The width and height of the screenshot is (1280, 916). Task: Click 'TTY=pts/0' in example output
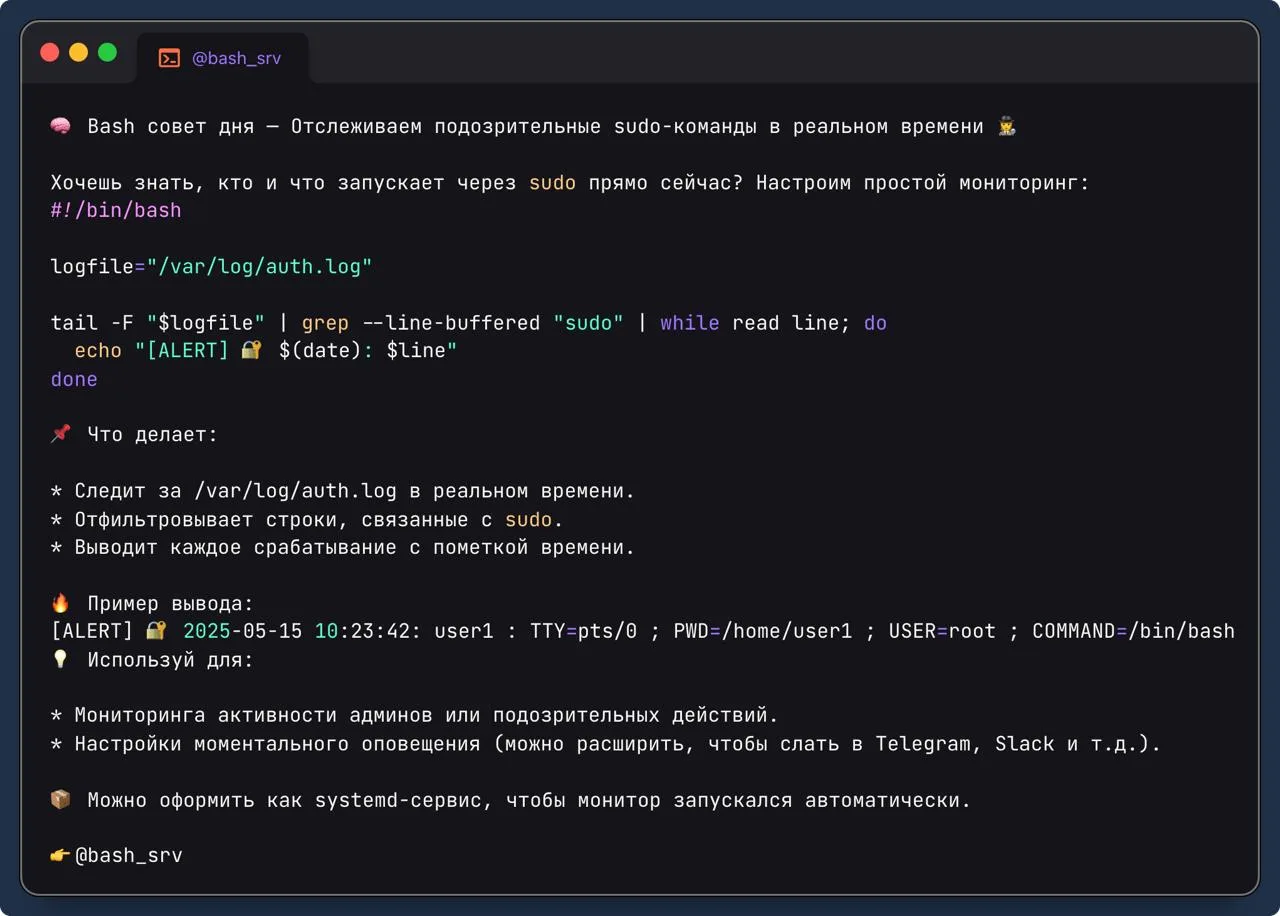[x=584, y=631]
